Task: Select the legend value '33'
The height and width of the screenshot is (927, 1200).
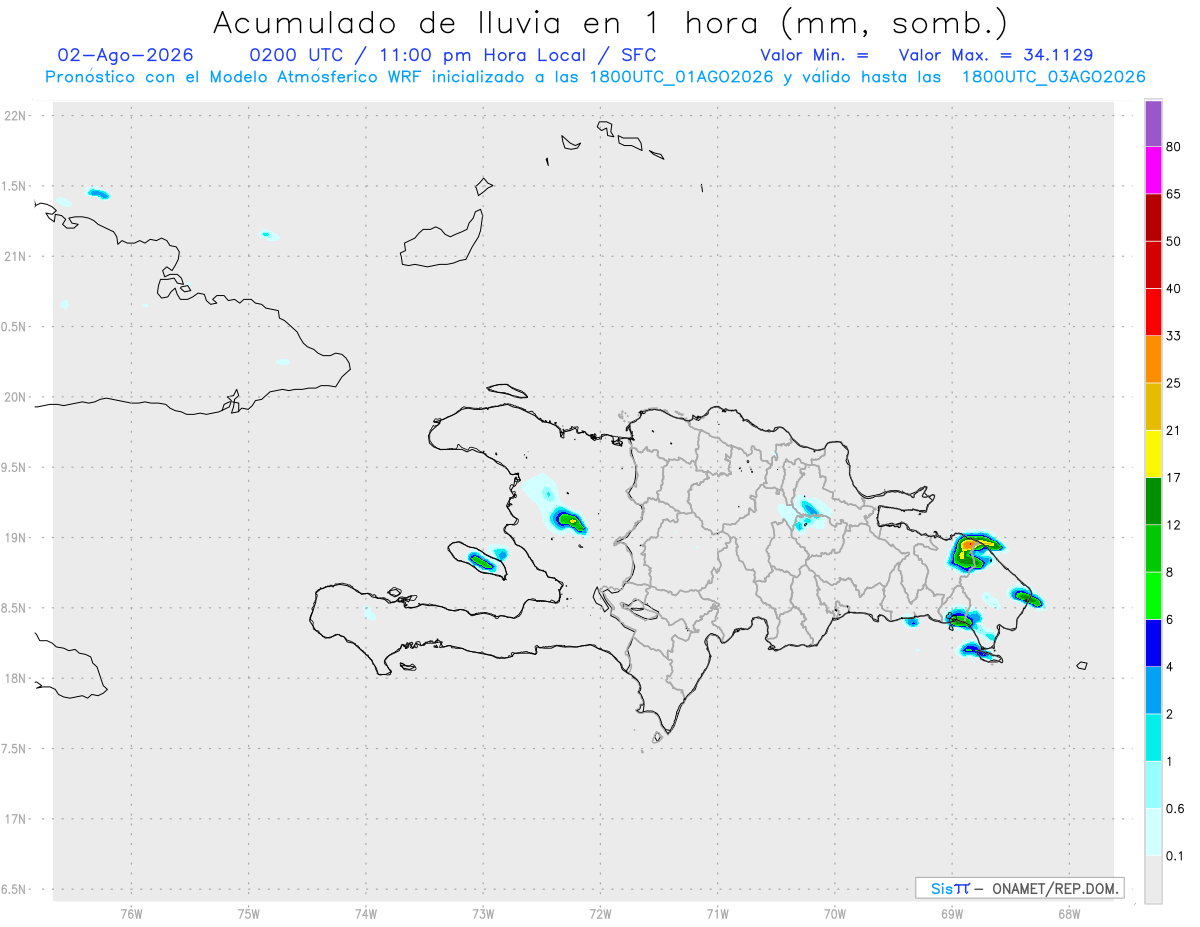Action: click(x=1174, y=336)
